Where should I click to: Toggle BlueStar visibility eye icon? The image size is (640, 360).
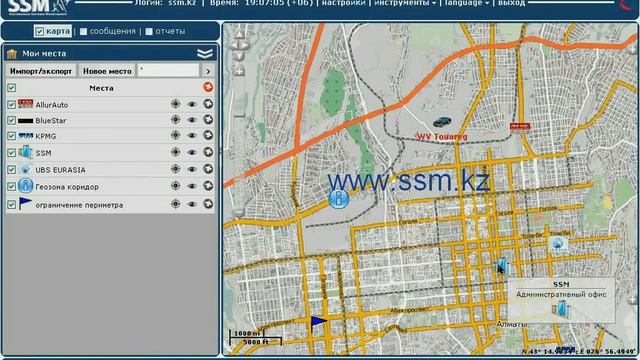click(192, 120)
